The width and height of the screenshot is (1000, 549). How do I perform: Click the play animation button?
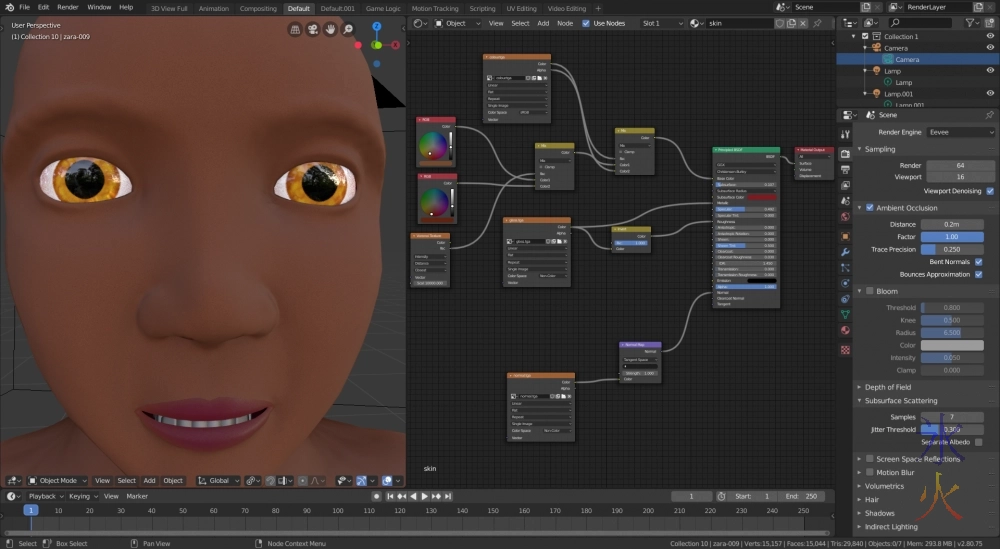point(424,496)
